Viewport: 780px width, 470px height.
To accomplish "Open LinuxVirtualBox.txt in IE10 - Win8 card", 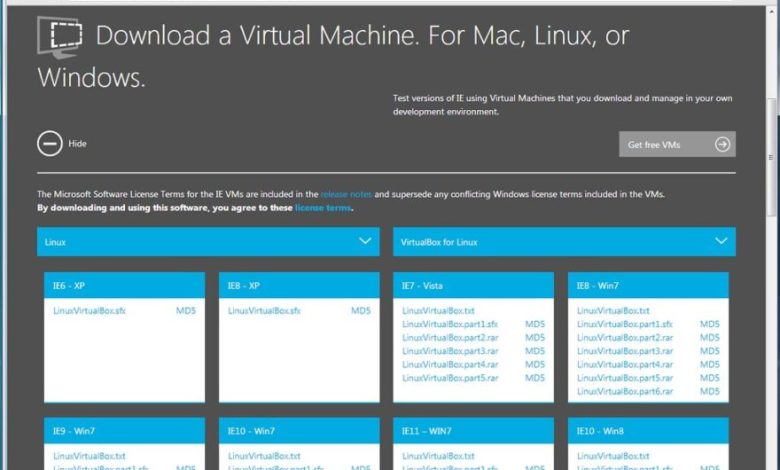I will [613, 456].
